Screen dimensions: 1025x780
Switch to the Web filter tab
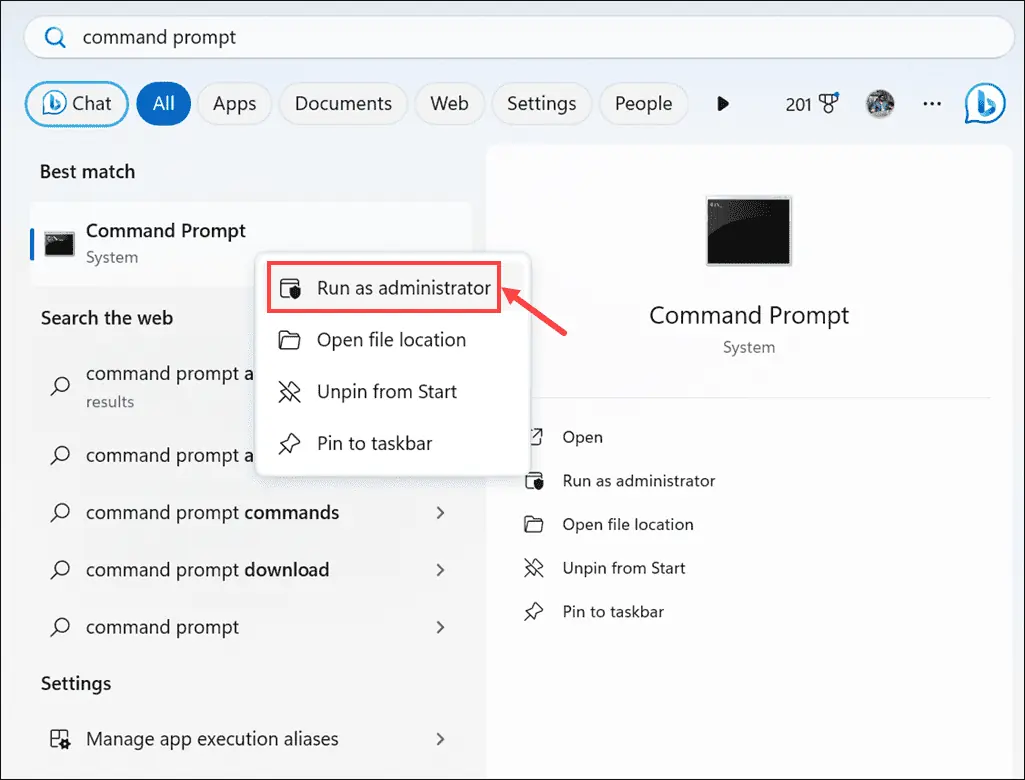tap(449, 103)
